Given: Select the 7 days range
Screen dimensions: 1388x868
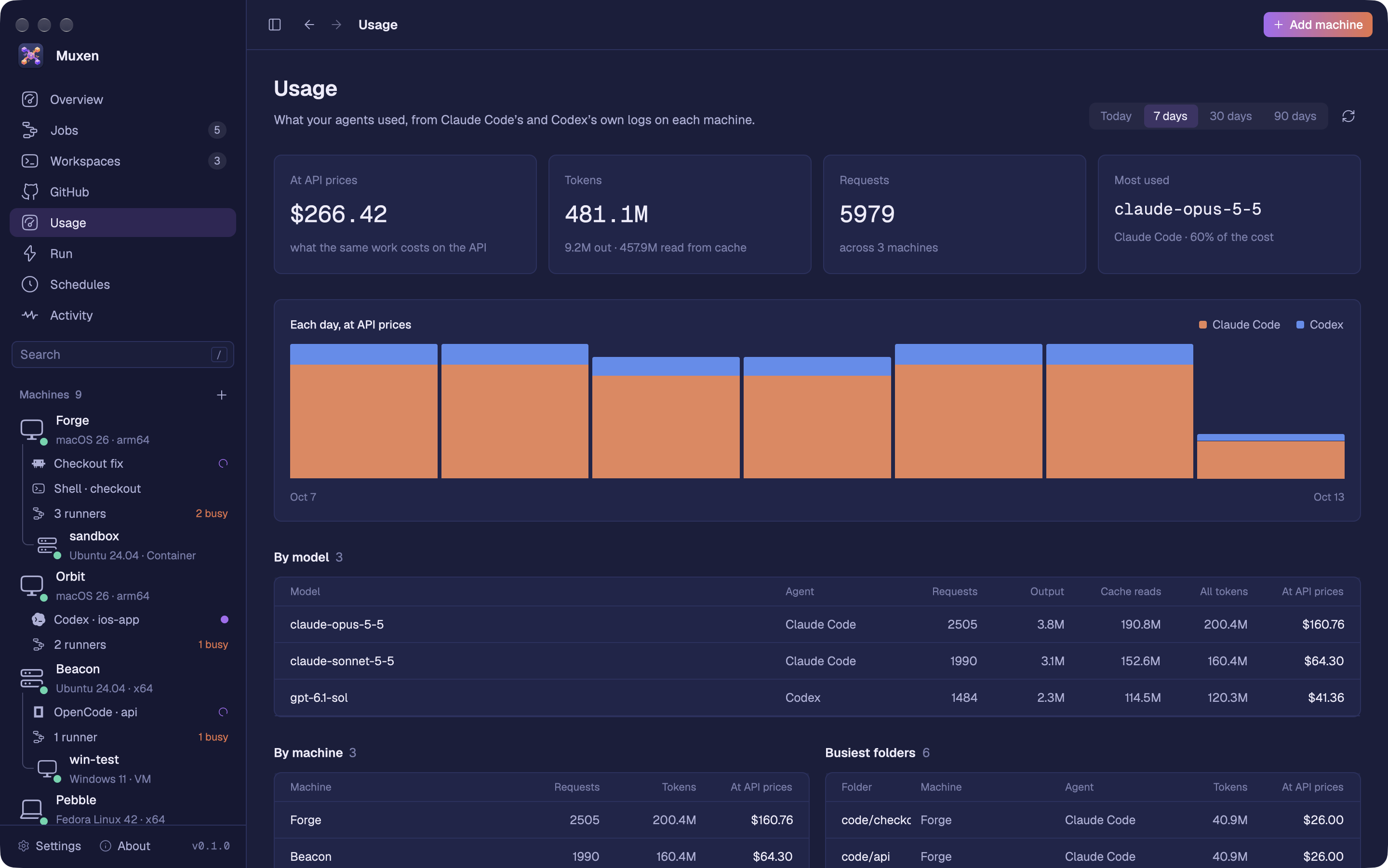Looking at the screenshot, I should 1170,116.
